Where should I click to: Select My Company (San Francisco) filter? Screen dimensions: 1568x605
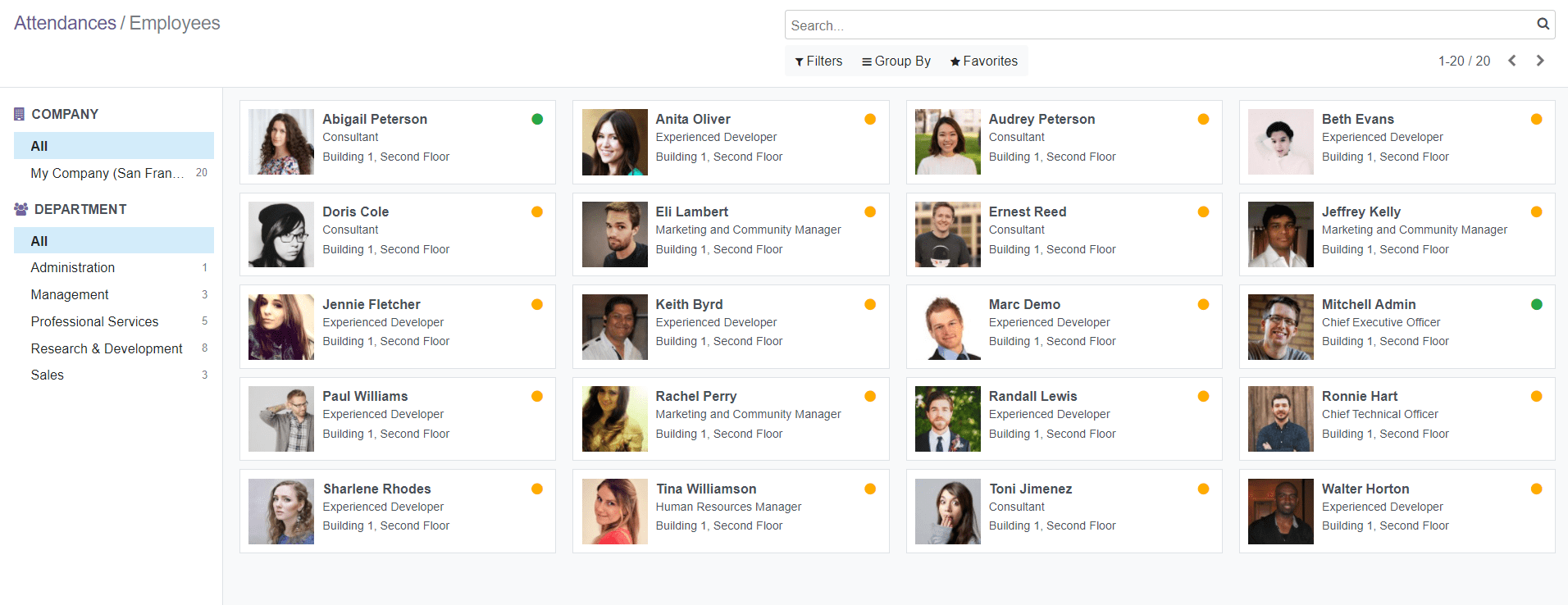(107, 173)
